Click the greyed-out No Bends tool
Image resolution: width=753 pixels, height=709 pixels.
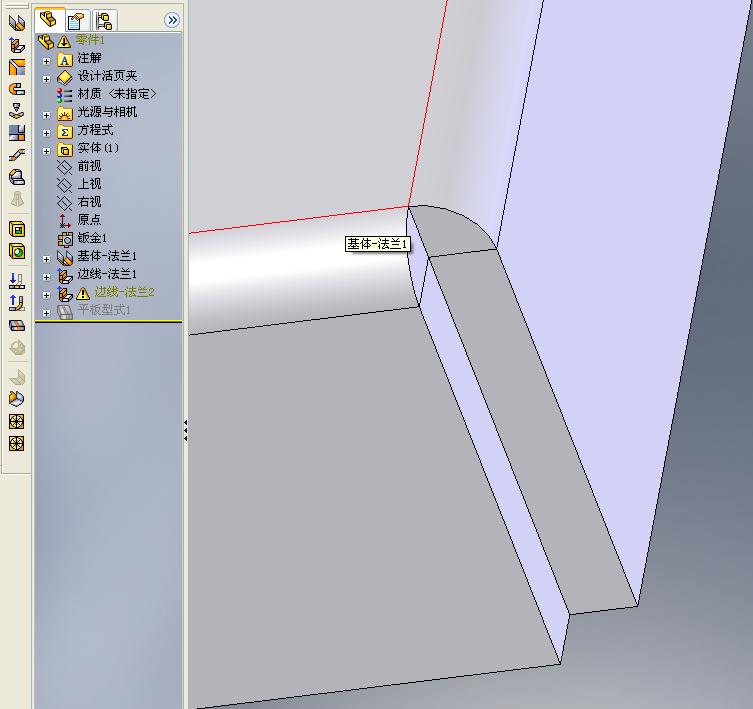(17, 348)
